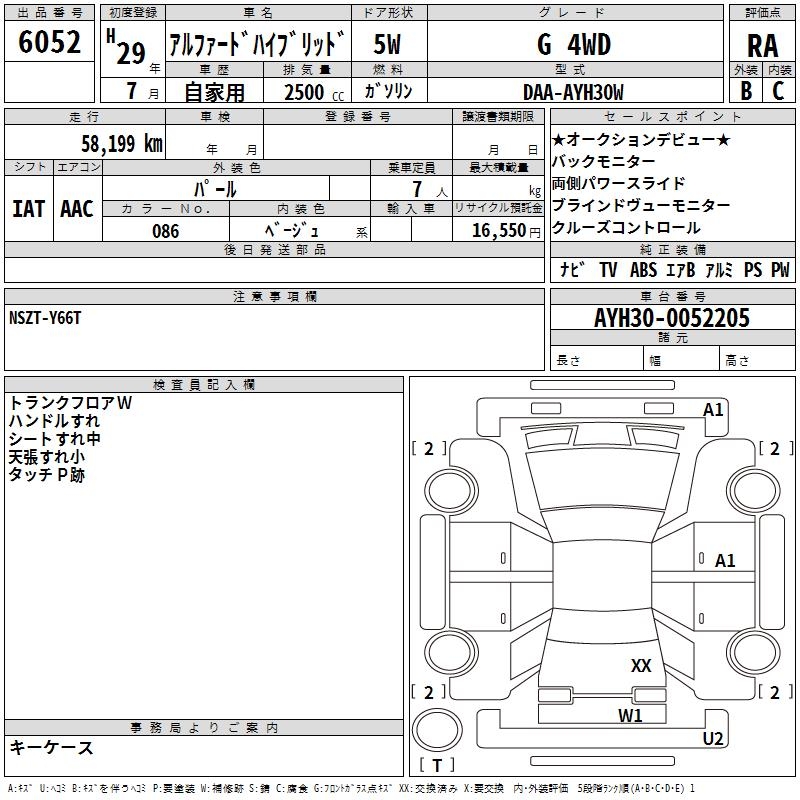
Task: Click the lot number 6052
Action: pyautogui.click(x=50, y=45)
